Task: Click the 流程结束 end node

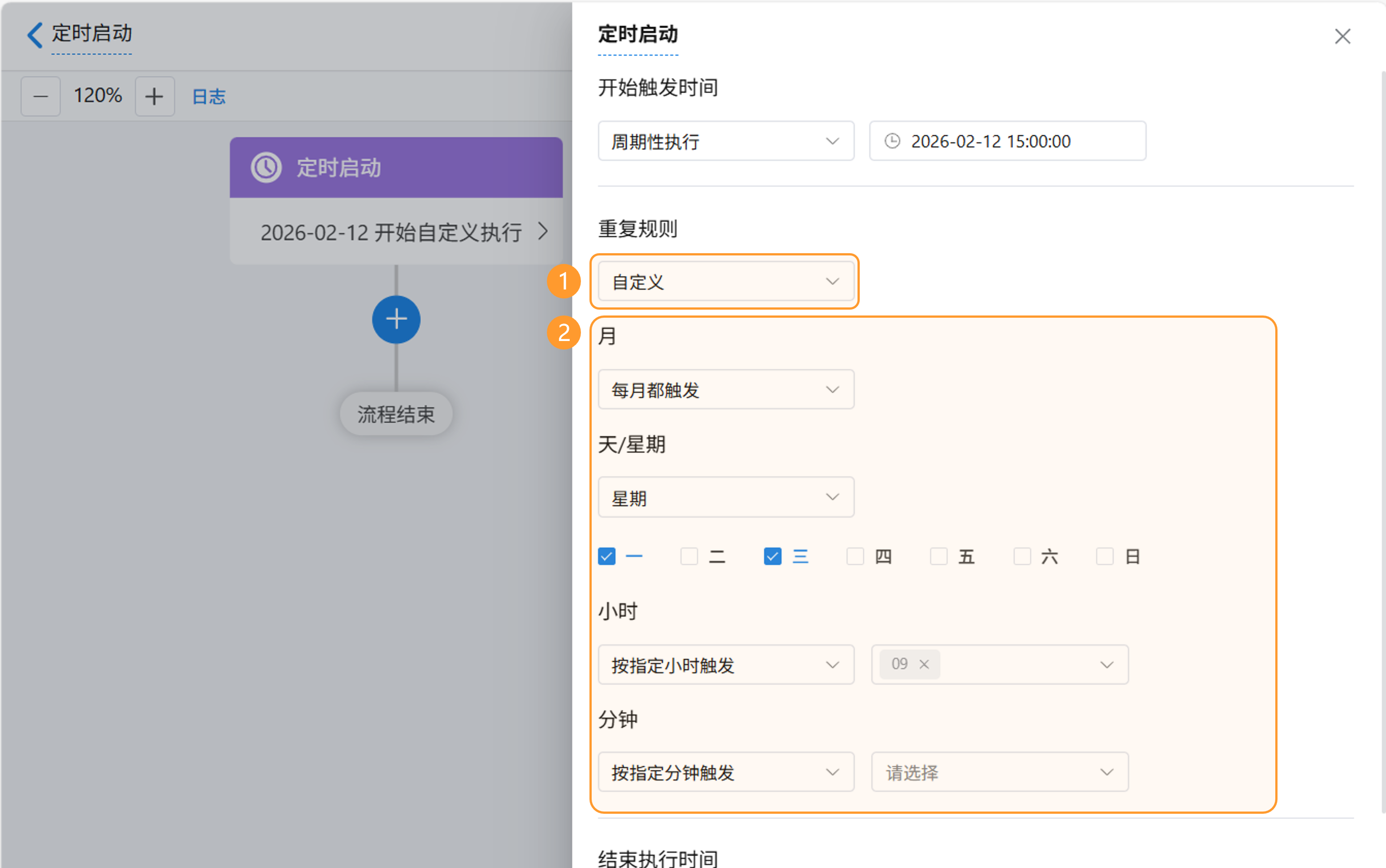Action: 396,414
